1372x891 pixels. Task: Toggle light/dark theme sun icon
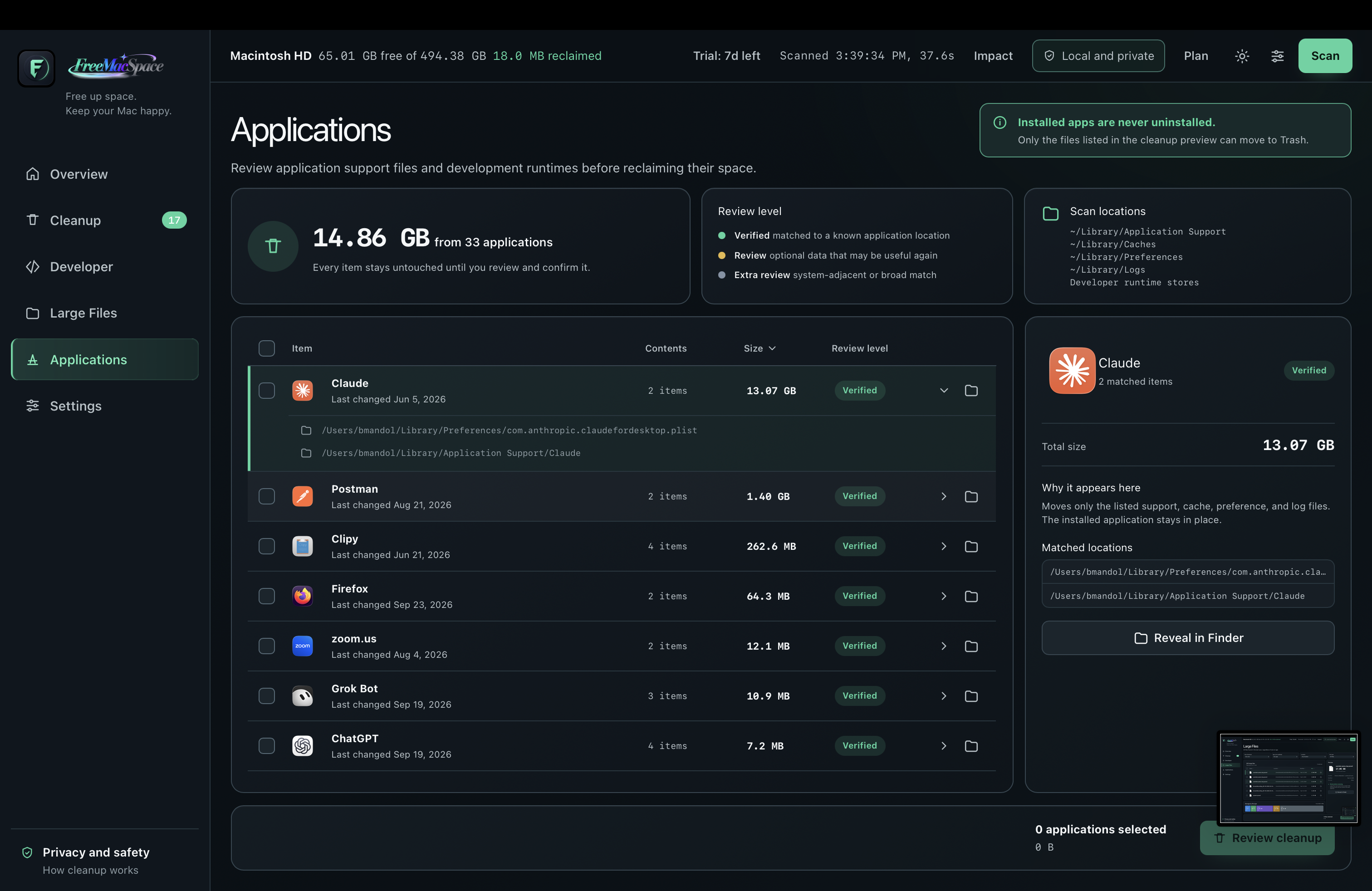tap(1242, 56)
